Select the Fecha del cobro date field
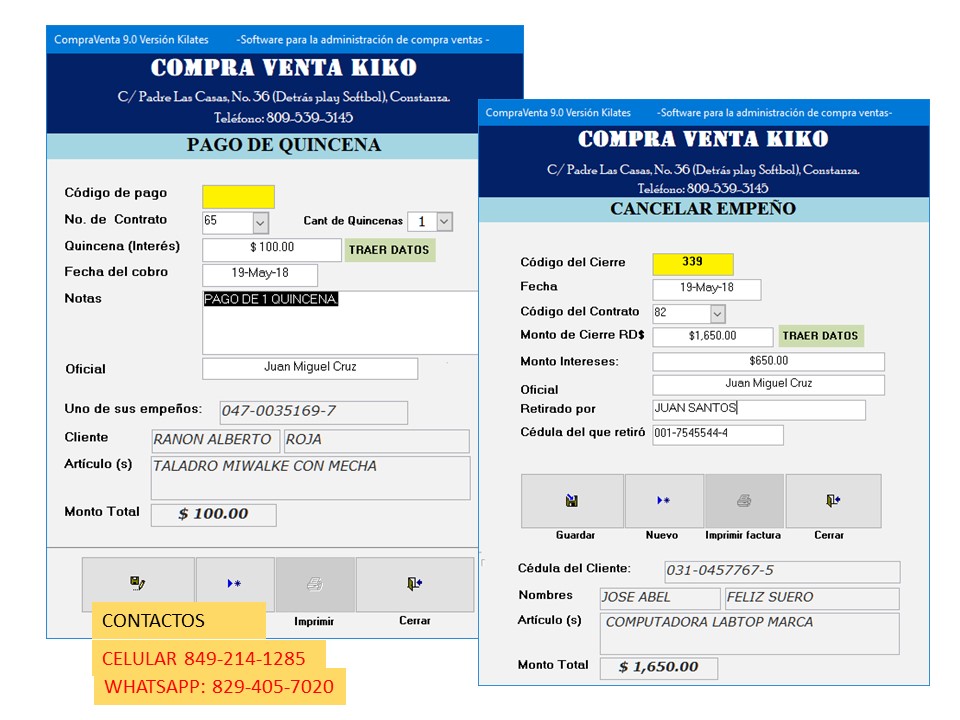Image resolution: width=960 pixels, height=720 pixels. coord(260,274)
